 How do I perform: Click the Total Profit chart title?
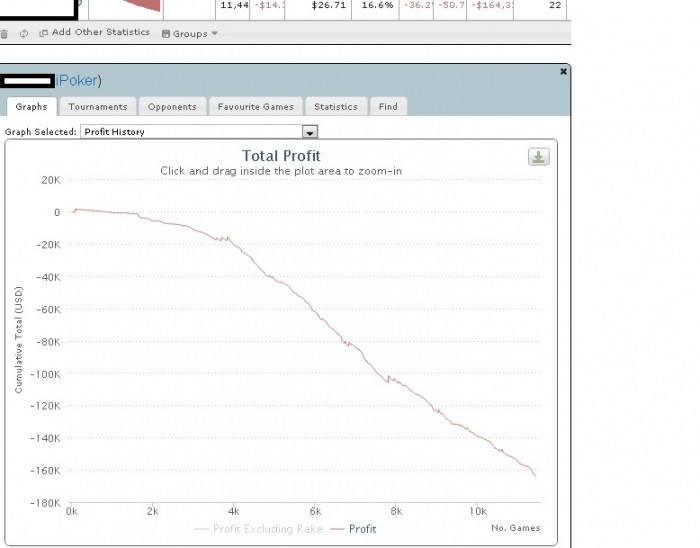pyautogui.click(x=281, y=156)
